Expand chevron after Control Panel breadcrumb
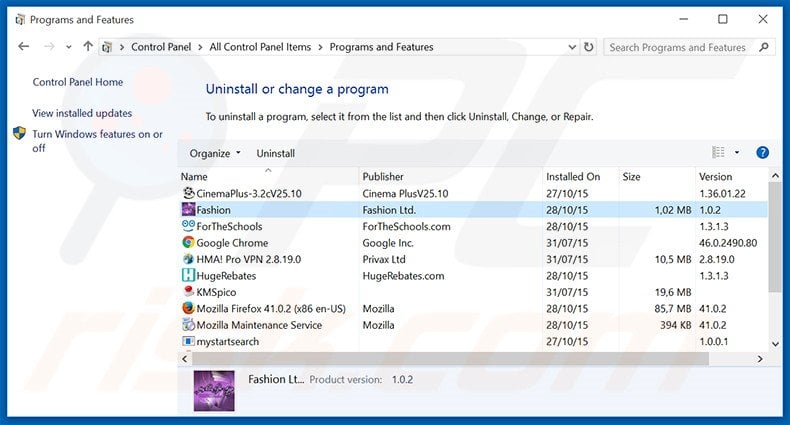790x425 pixels. (201, 47)
